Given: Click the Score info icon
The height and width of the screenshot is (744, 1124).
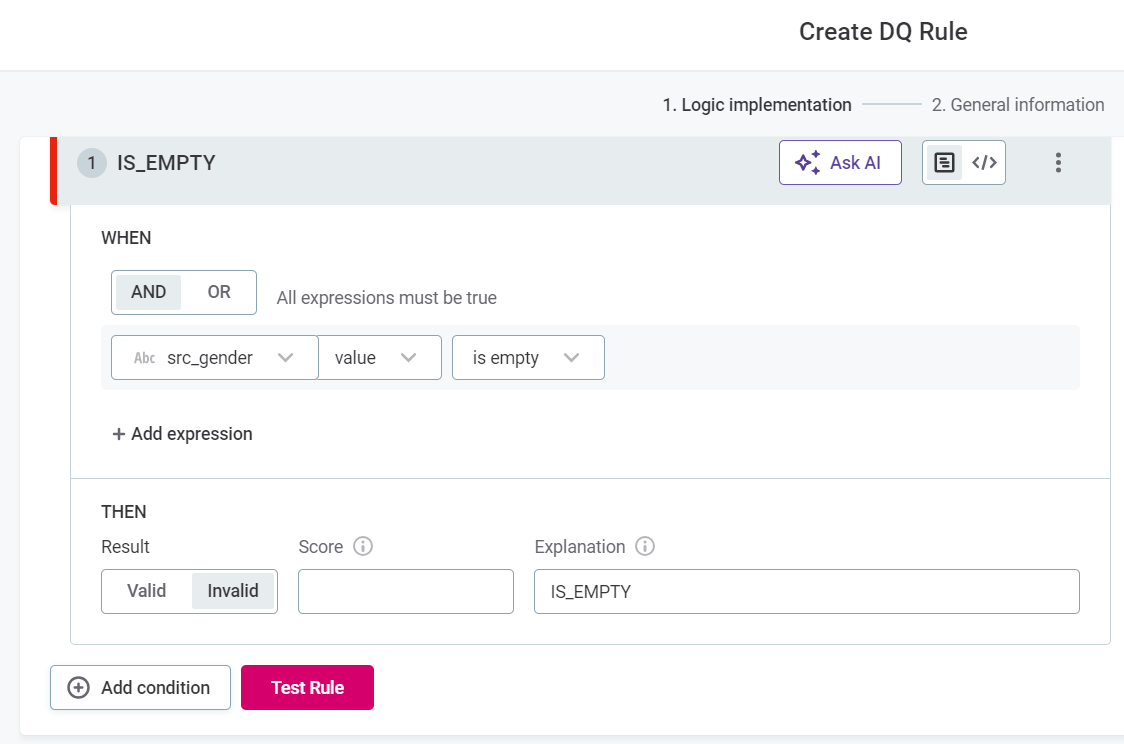Looking at the screenshot, I should pos(364,547).
